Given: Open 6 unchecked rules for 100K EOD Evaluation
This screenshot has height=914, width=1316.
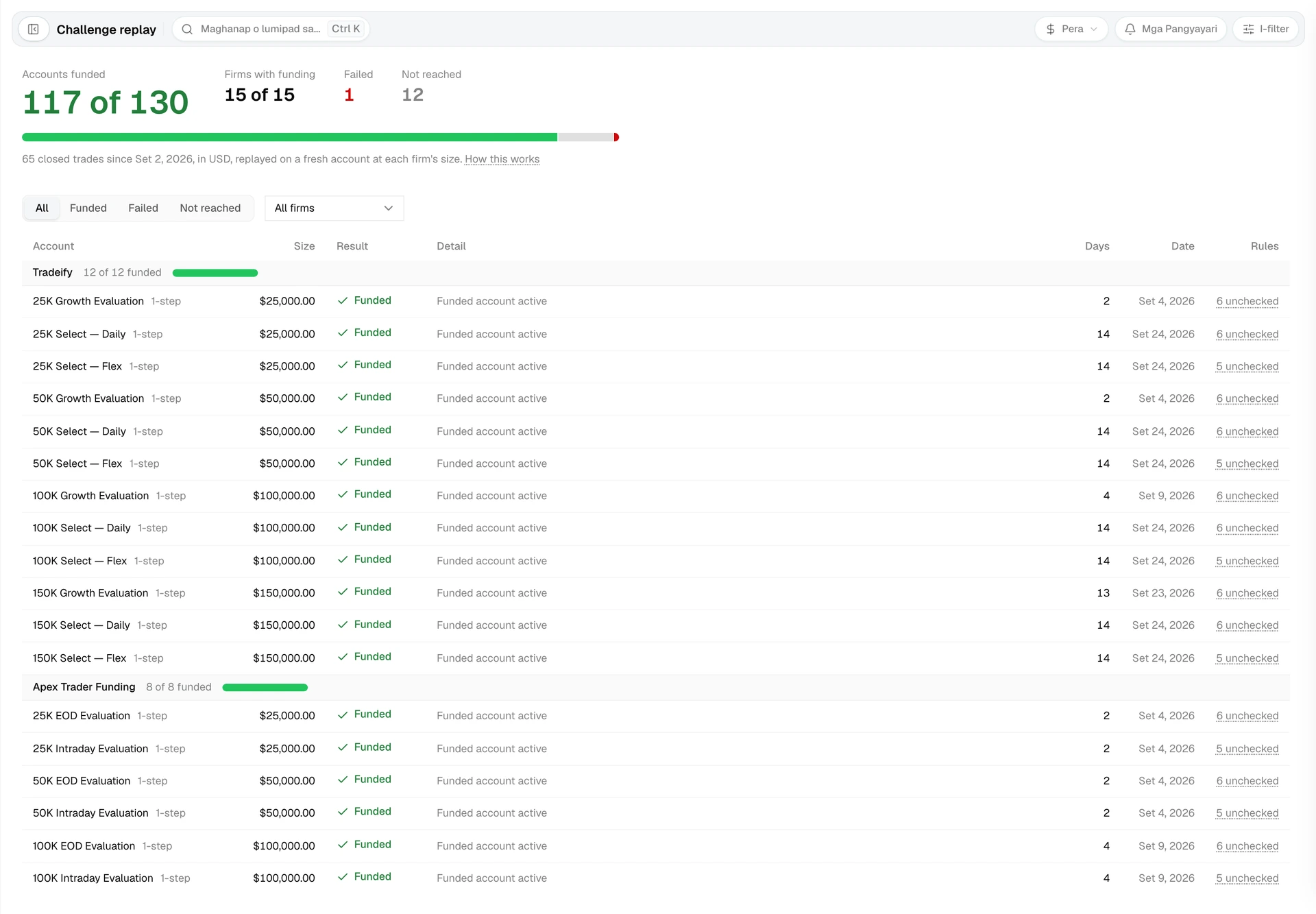Looking at the screenshot, I should tap(1247, 846).
